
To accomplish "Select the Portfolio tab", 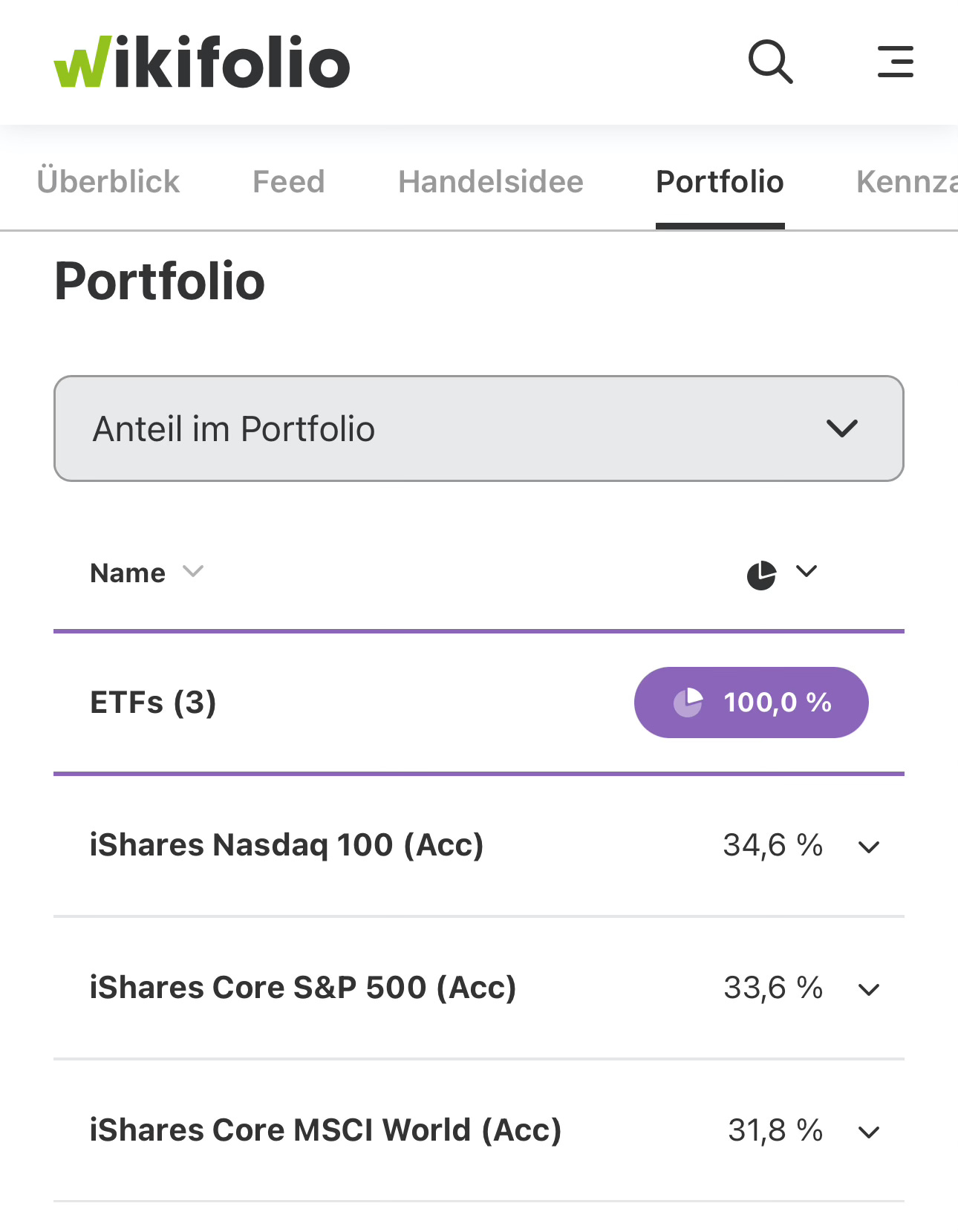I will pyautogui.click(x=720, y=182).
